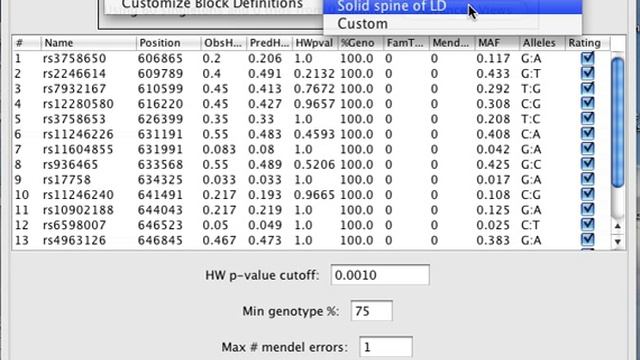This screenshot has width=640, height=360.
Task: Uncheck Rating for rs11246240
Action: (588, 194)
